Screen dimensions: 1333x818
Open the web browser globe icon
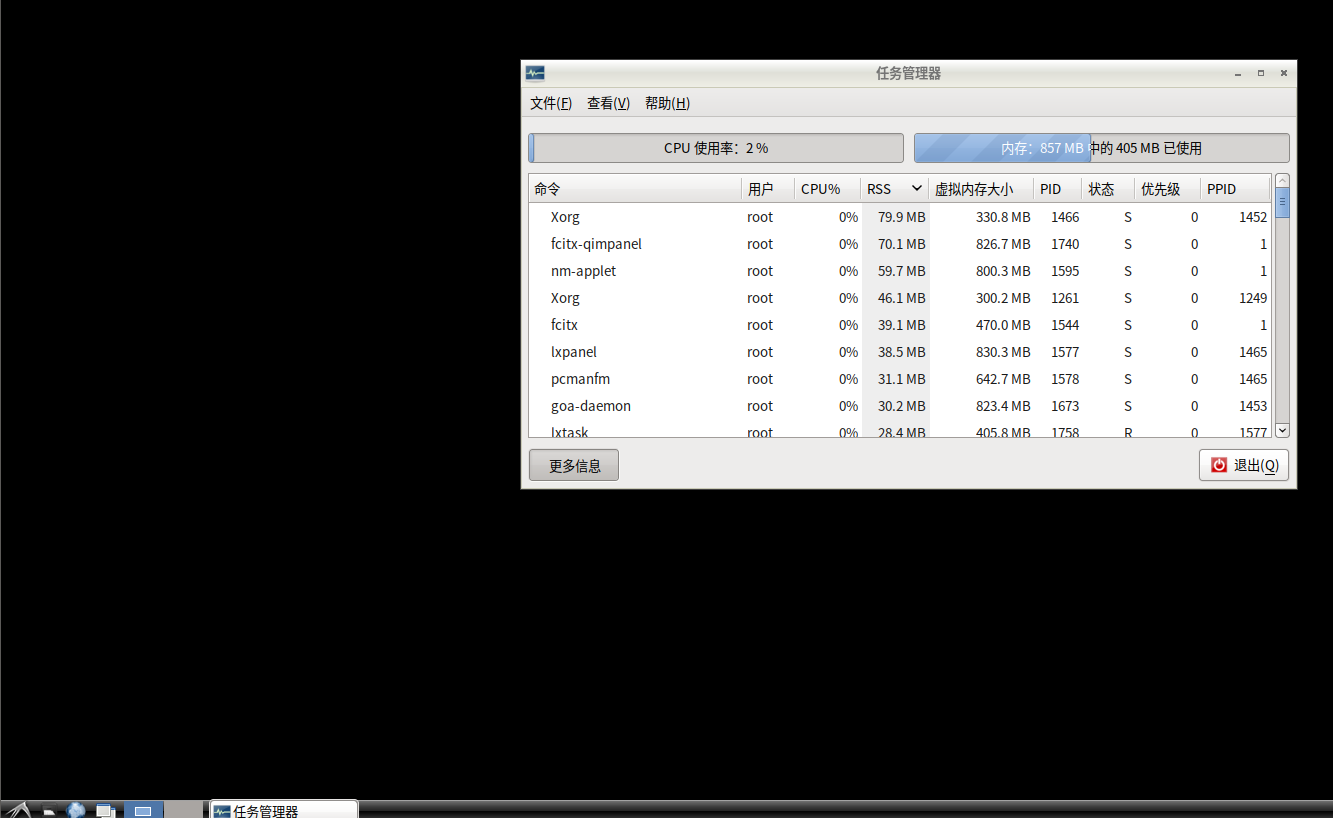[76, 810]
